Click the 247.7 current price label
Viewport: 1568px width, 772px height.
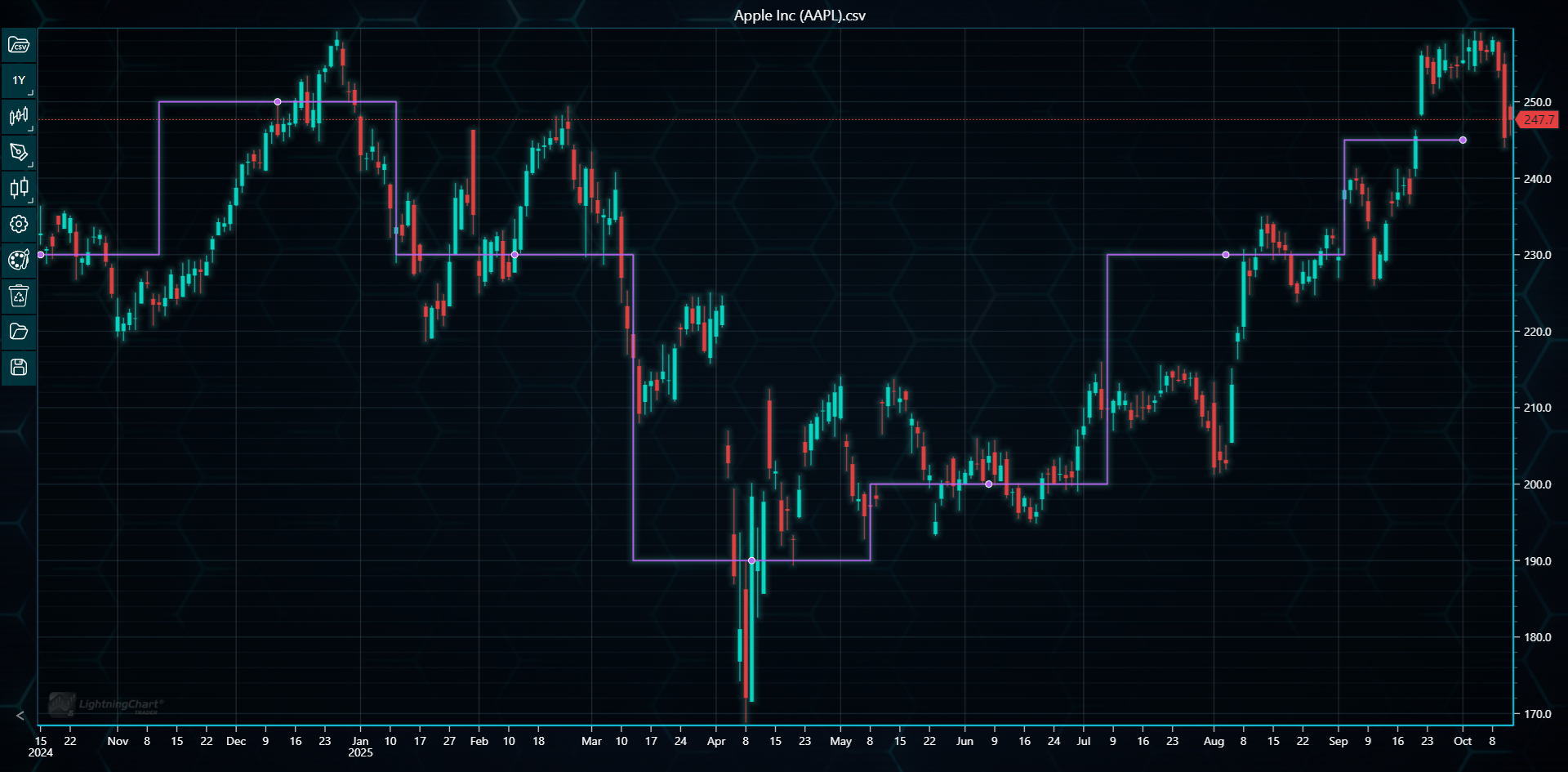pyautogui.click(x=1539, y=120)
